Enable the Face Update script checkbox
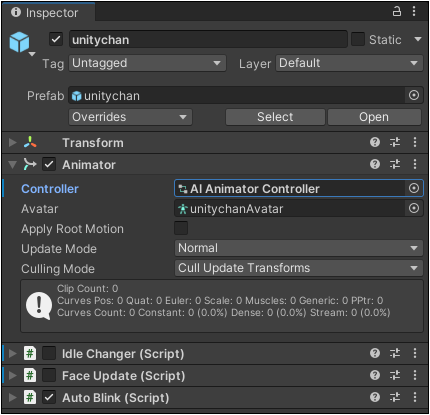 click(49, 375)
